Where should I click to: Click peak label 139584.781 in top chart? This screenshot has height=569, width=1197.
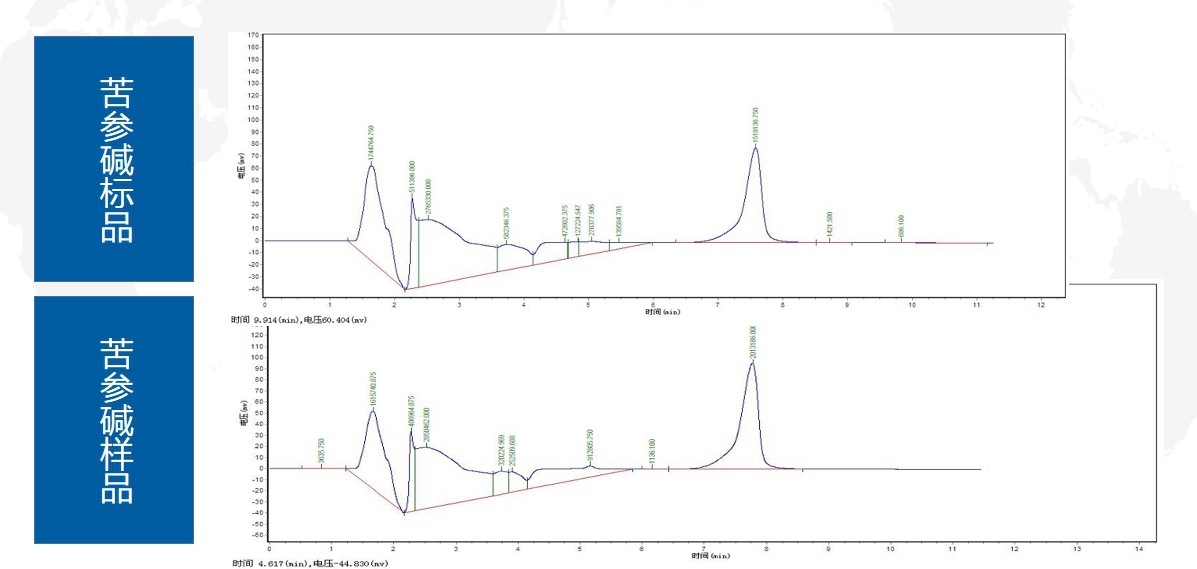[x=619, y=221]
